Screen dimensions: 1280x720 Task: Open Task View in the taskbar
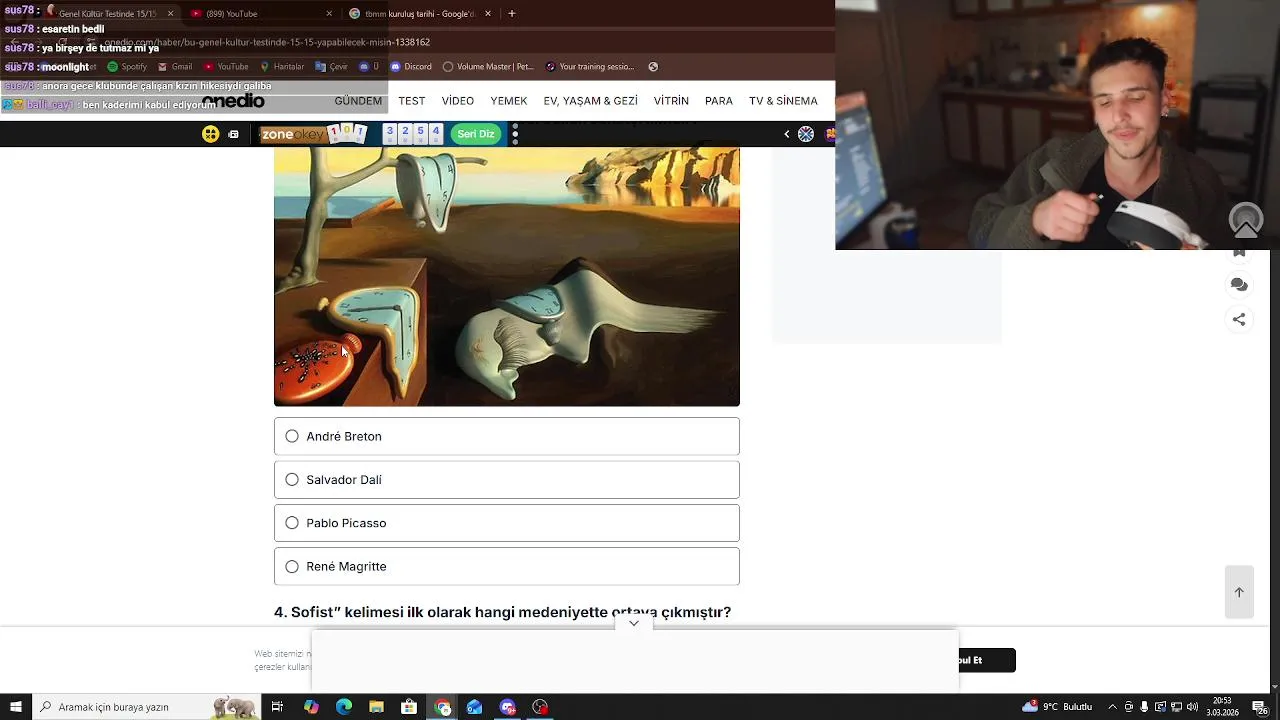click(x=277, y=707)
